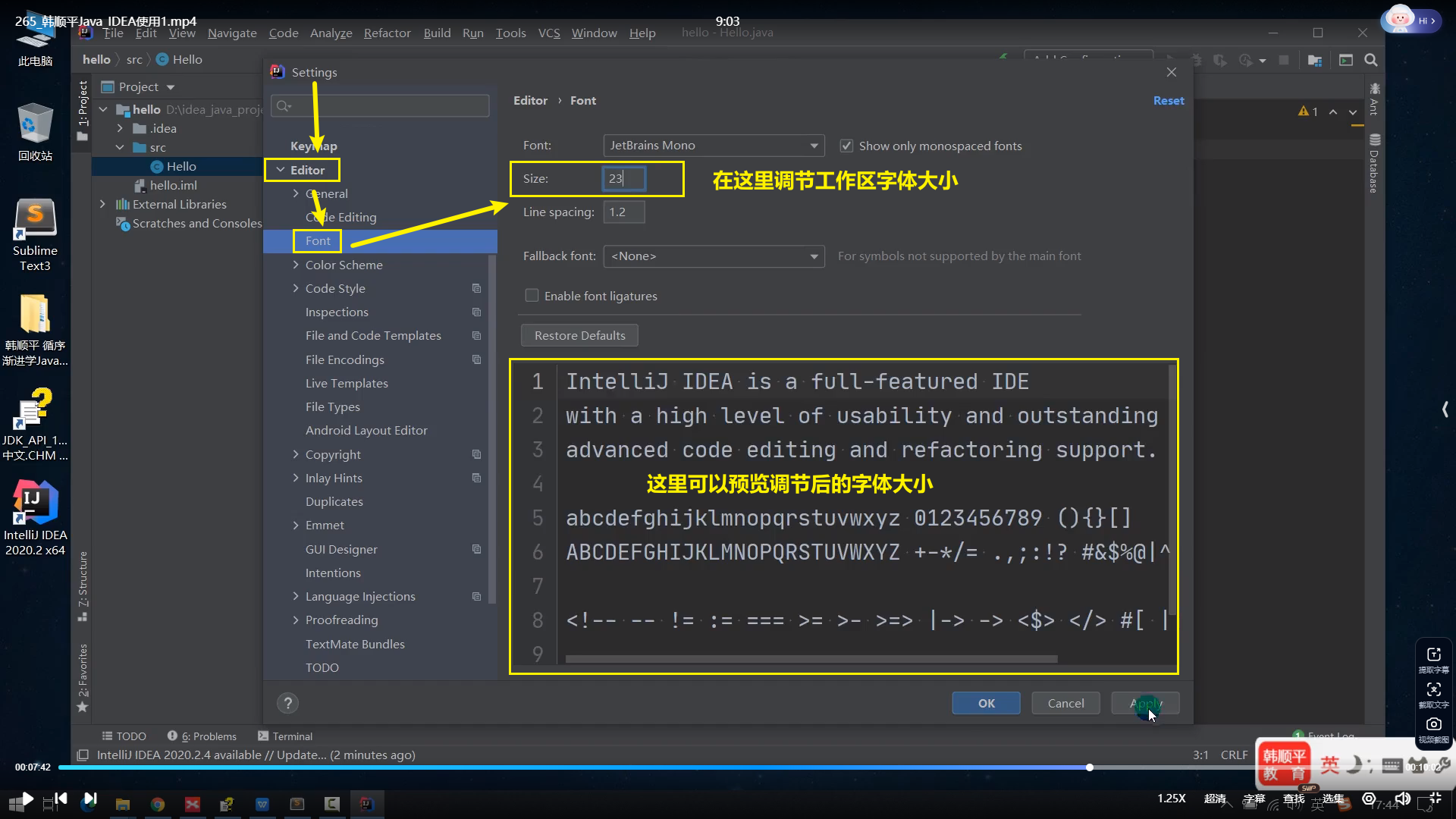Screen dimensions: 1456x819
Task: Click the Restore Defaults button
Action: (579, 335)
